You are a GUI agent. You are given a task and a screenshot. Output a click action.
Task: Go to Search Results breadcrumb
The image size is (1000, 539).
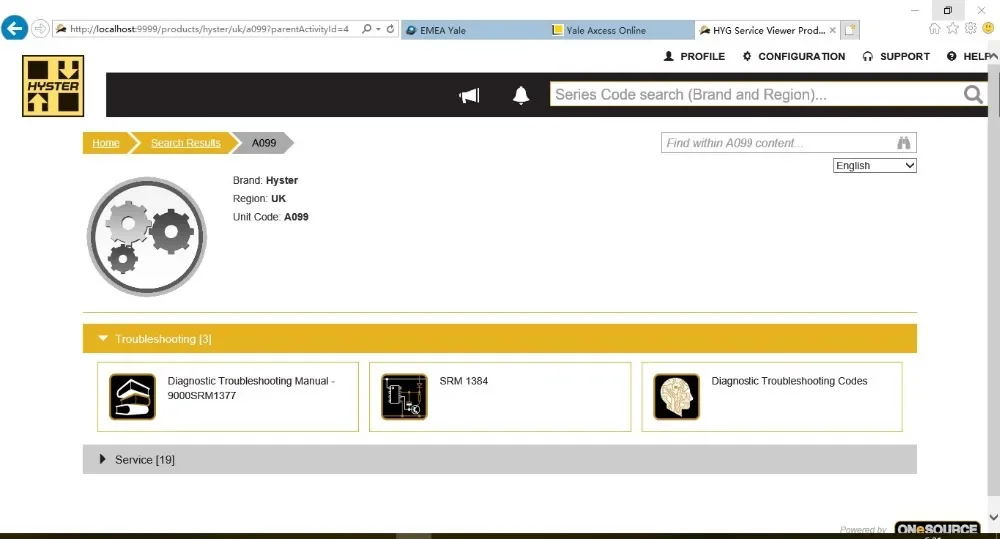coord(186,143)
